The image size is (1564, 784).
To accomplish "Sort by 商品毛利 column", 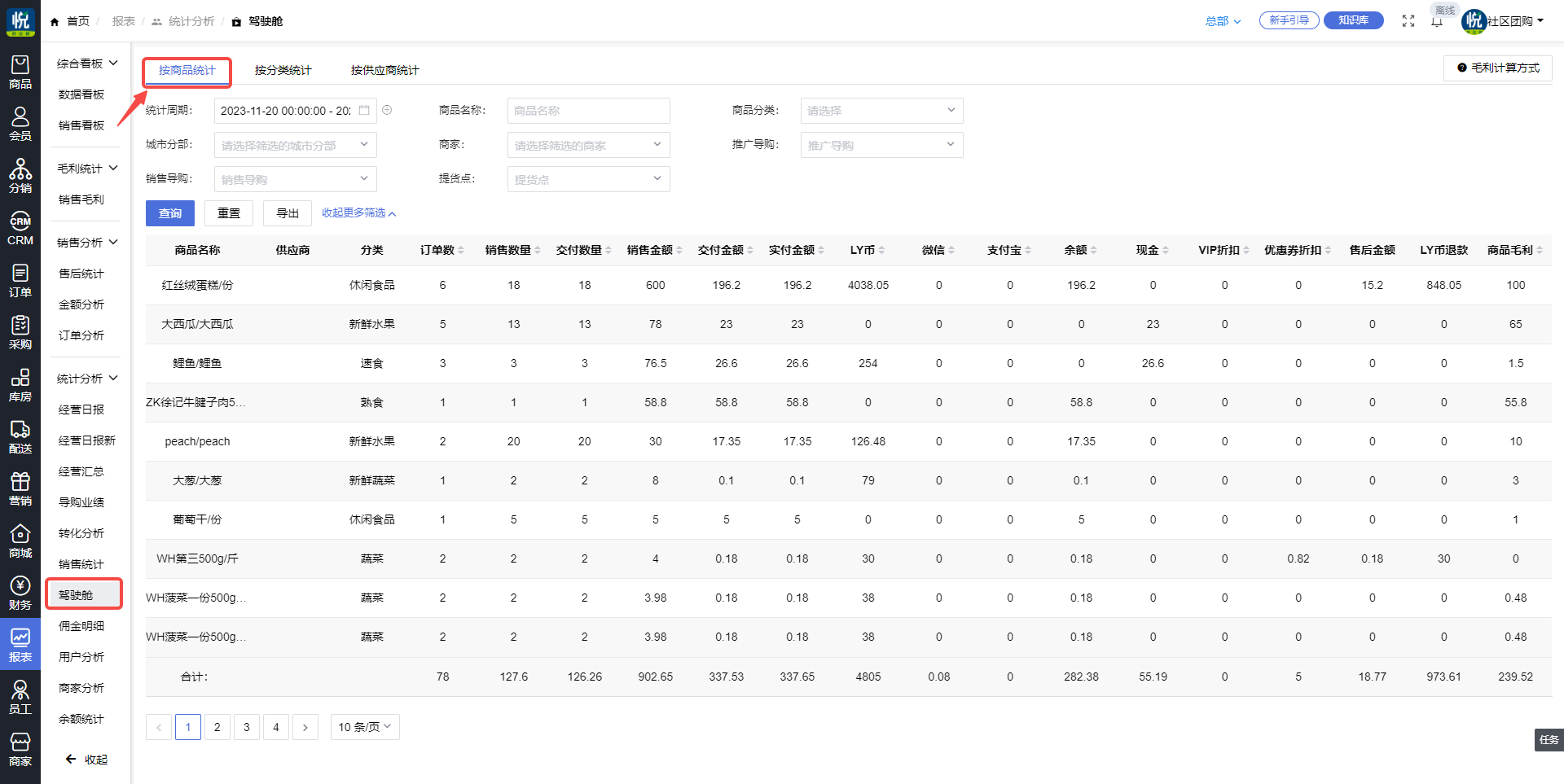I will [x=1540, y=250].
